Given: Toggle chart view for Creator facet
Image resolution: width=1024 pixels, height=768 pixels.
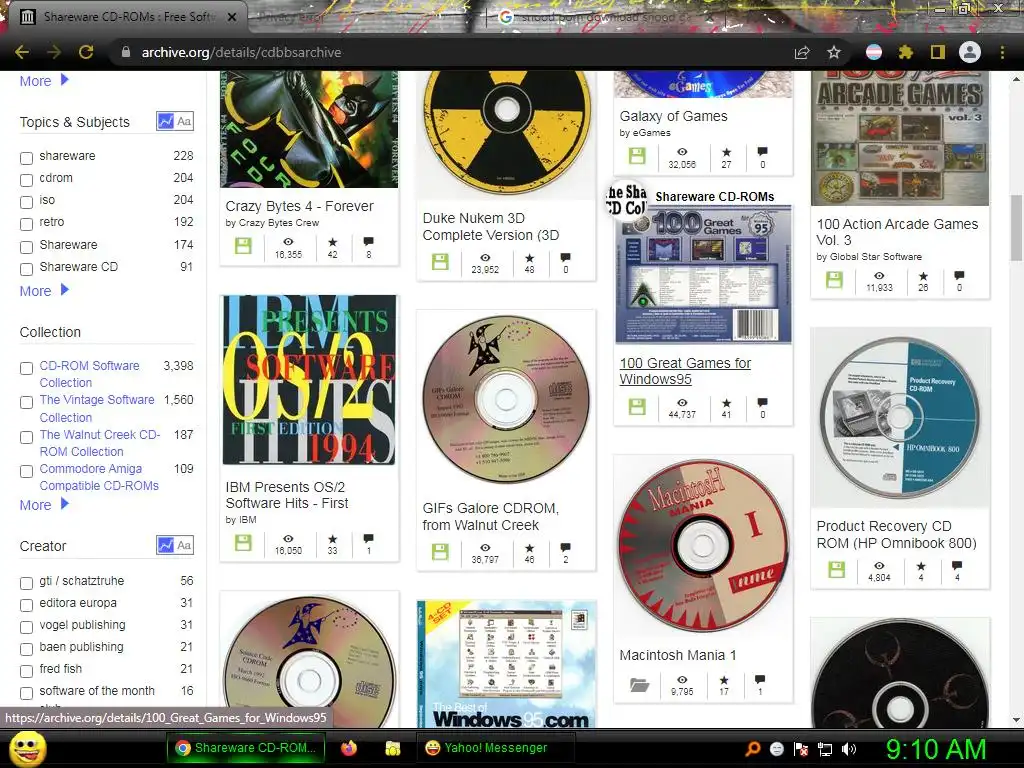Looking at the screenshot, I should (165, 545).
